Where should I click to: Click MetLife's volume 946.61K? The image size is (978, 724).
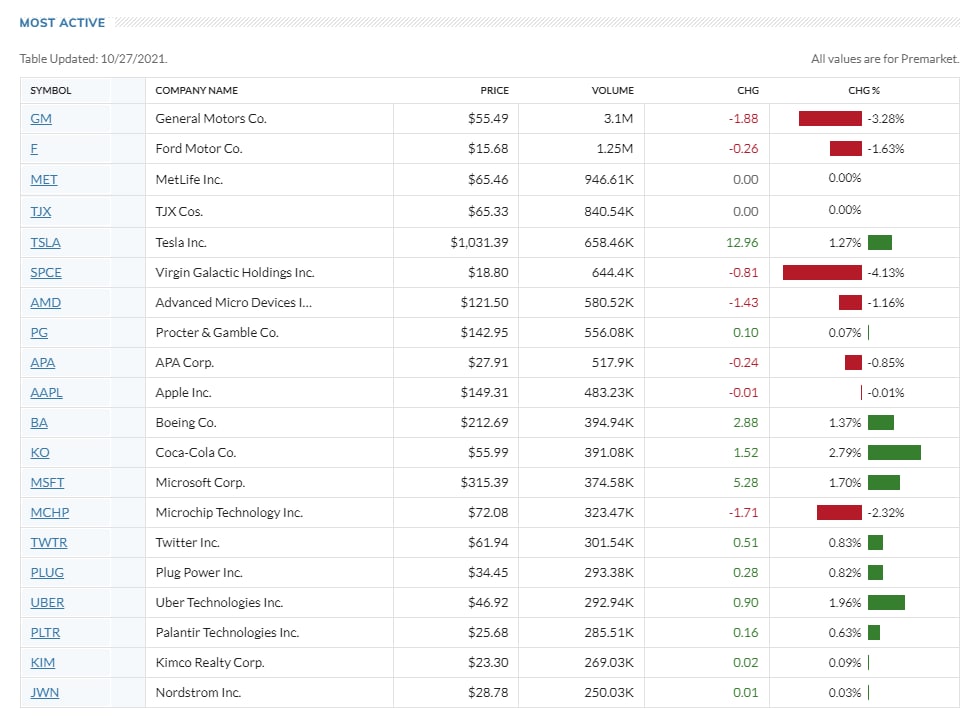click(609, 180)
